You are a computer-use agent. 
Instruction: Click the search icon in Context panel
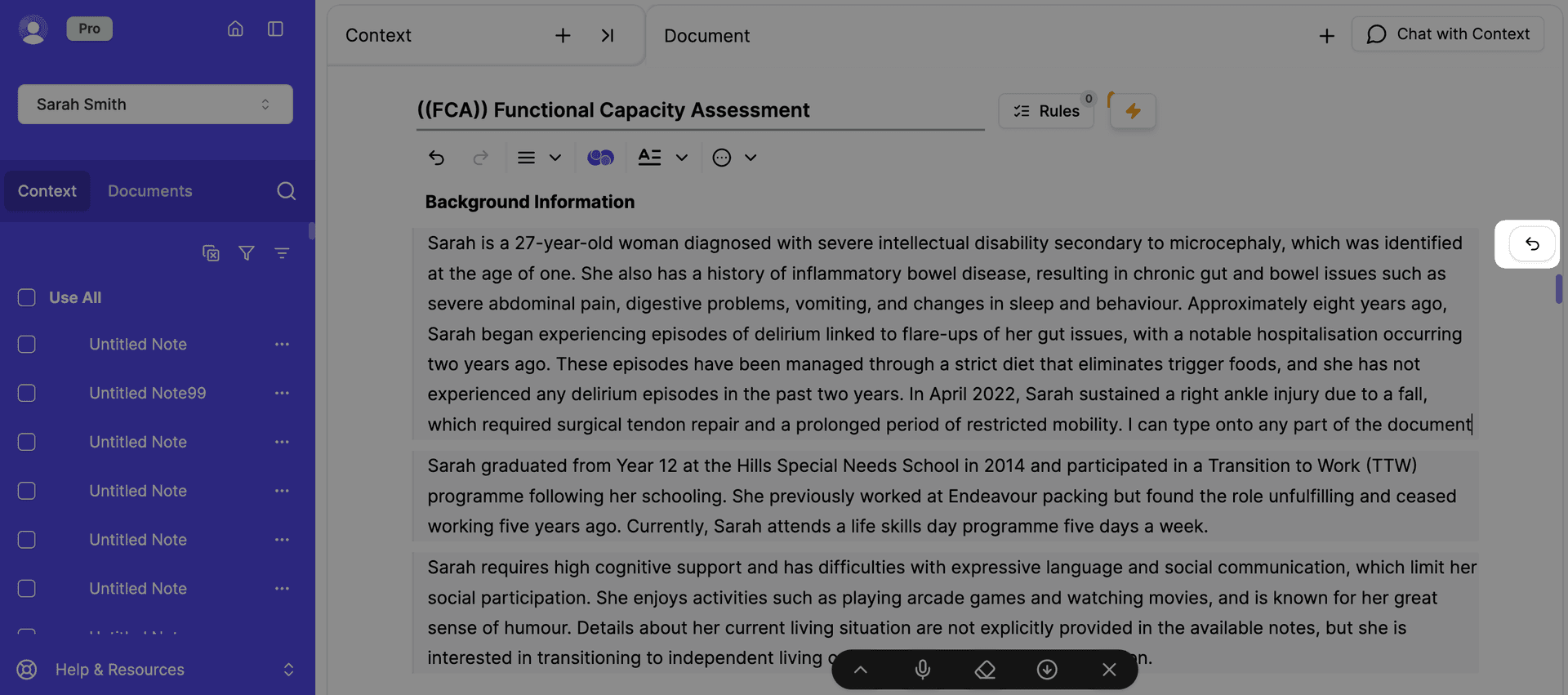pos(286,191)
